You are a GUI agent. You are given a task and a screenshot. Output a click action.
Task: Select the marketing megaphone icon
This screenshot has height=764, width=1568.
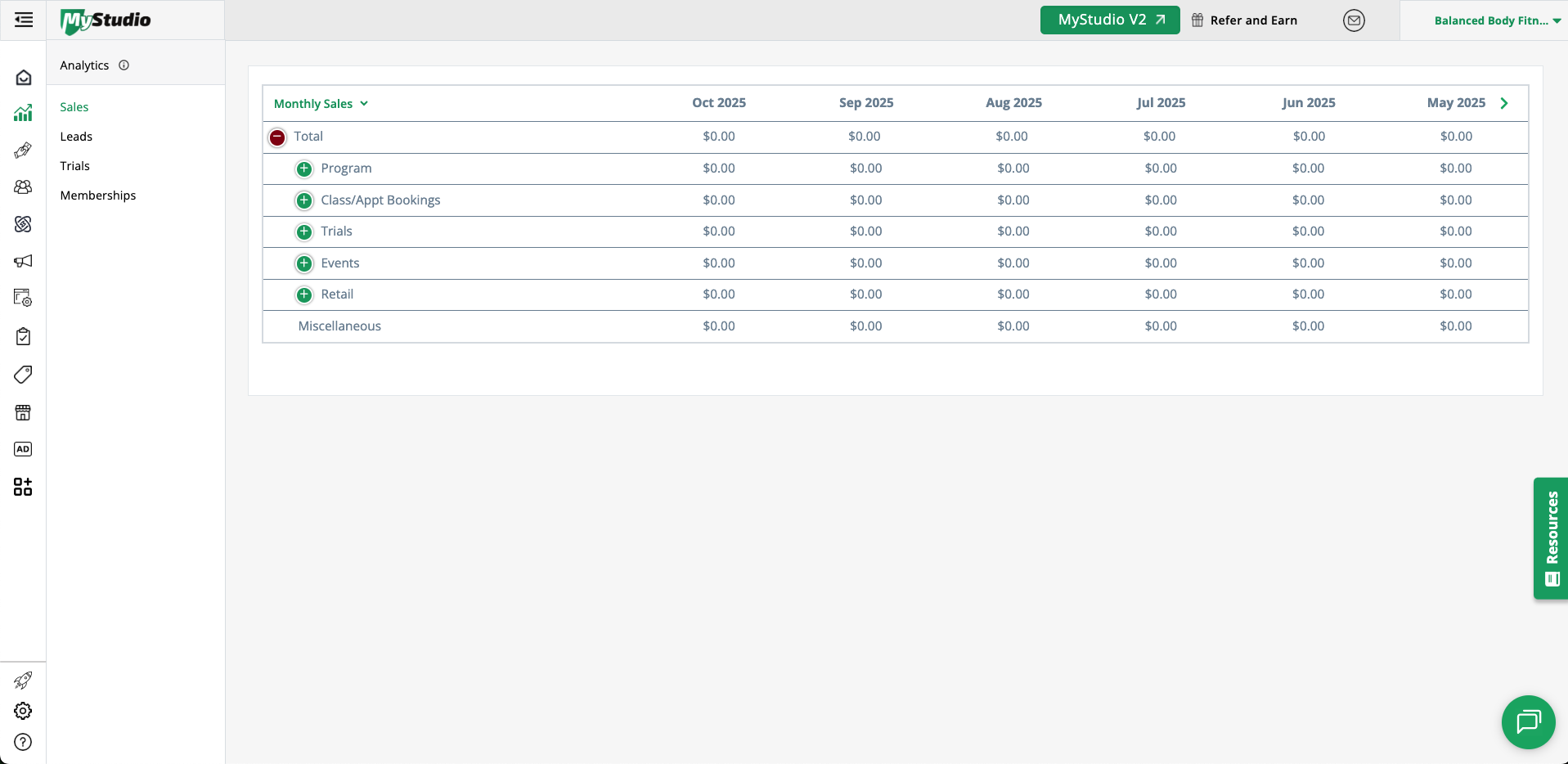click(23, 261)
